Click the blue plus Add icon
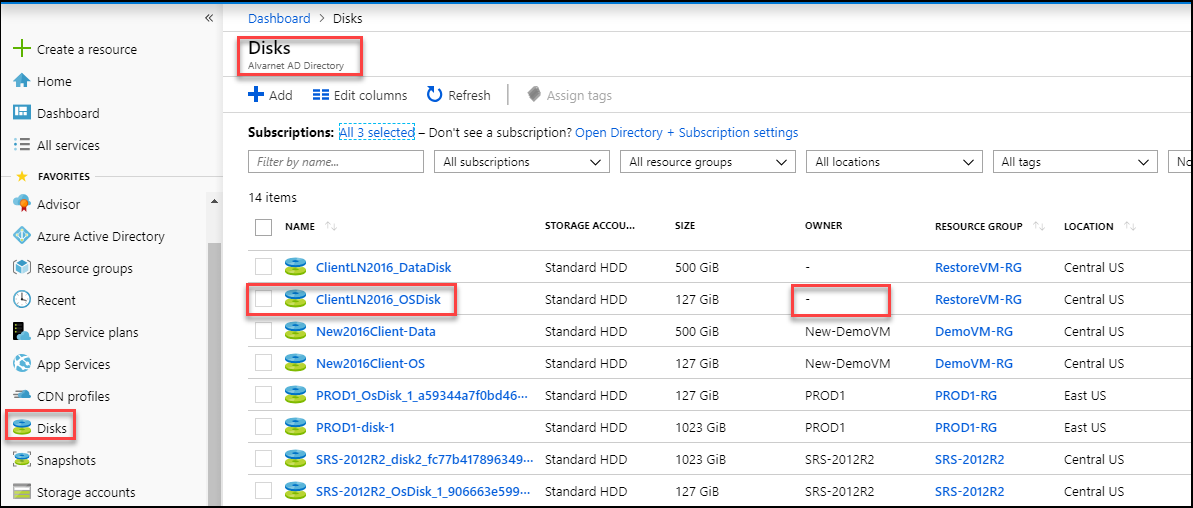Viewport: 1193px width, 508px height. pos(256,95)
